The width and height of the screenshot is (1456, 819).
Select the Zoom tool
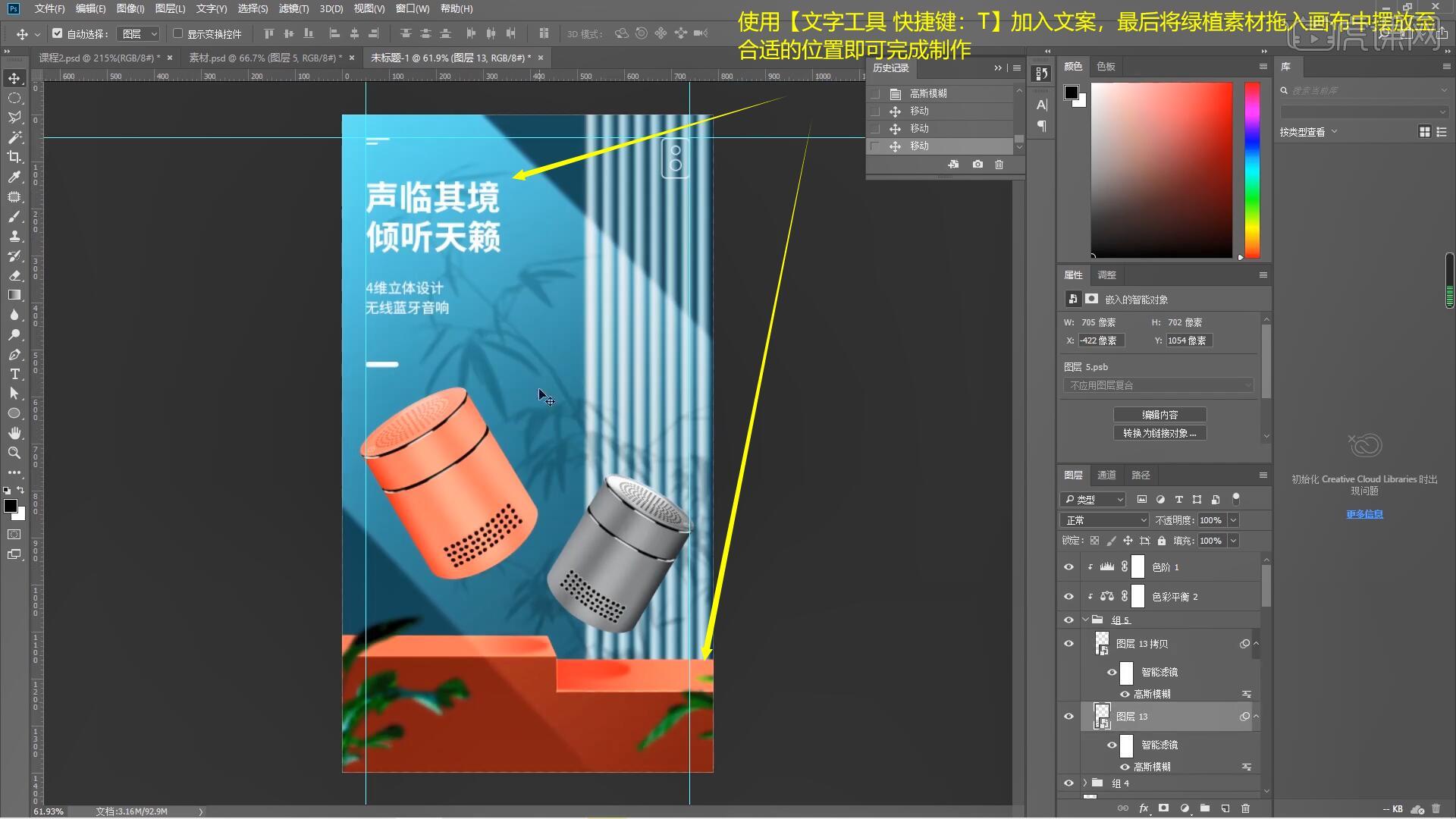tap(15, 453)
